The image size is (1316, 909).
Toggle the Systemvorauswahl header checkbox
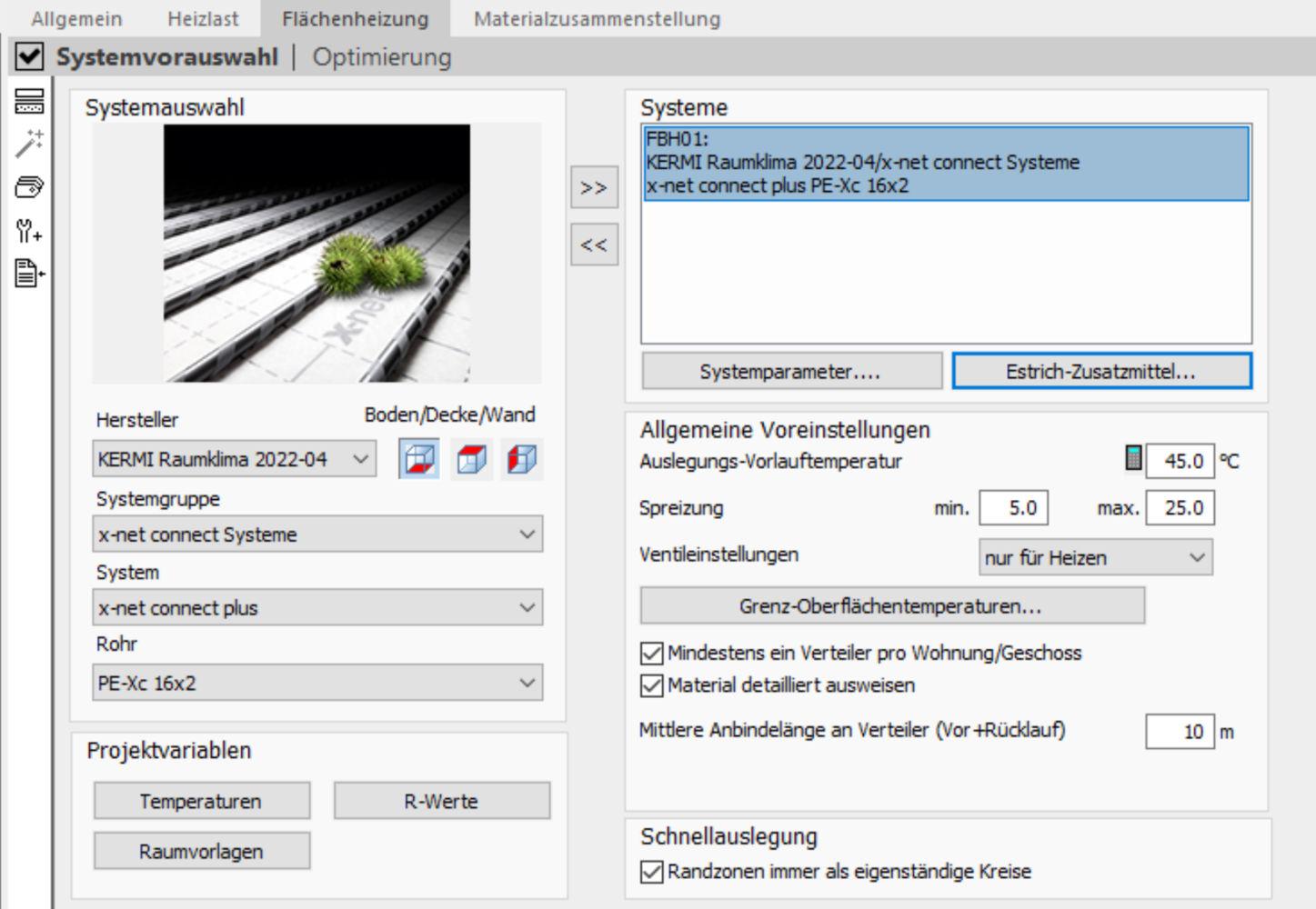pyautogui.click(x=29, y=56)
